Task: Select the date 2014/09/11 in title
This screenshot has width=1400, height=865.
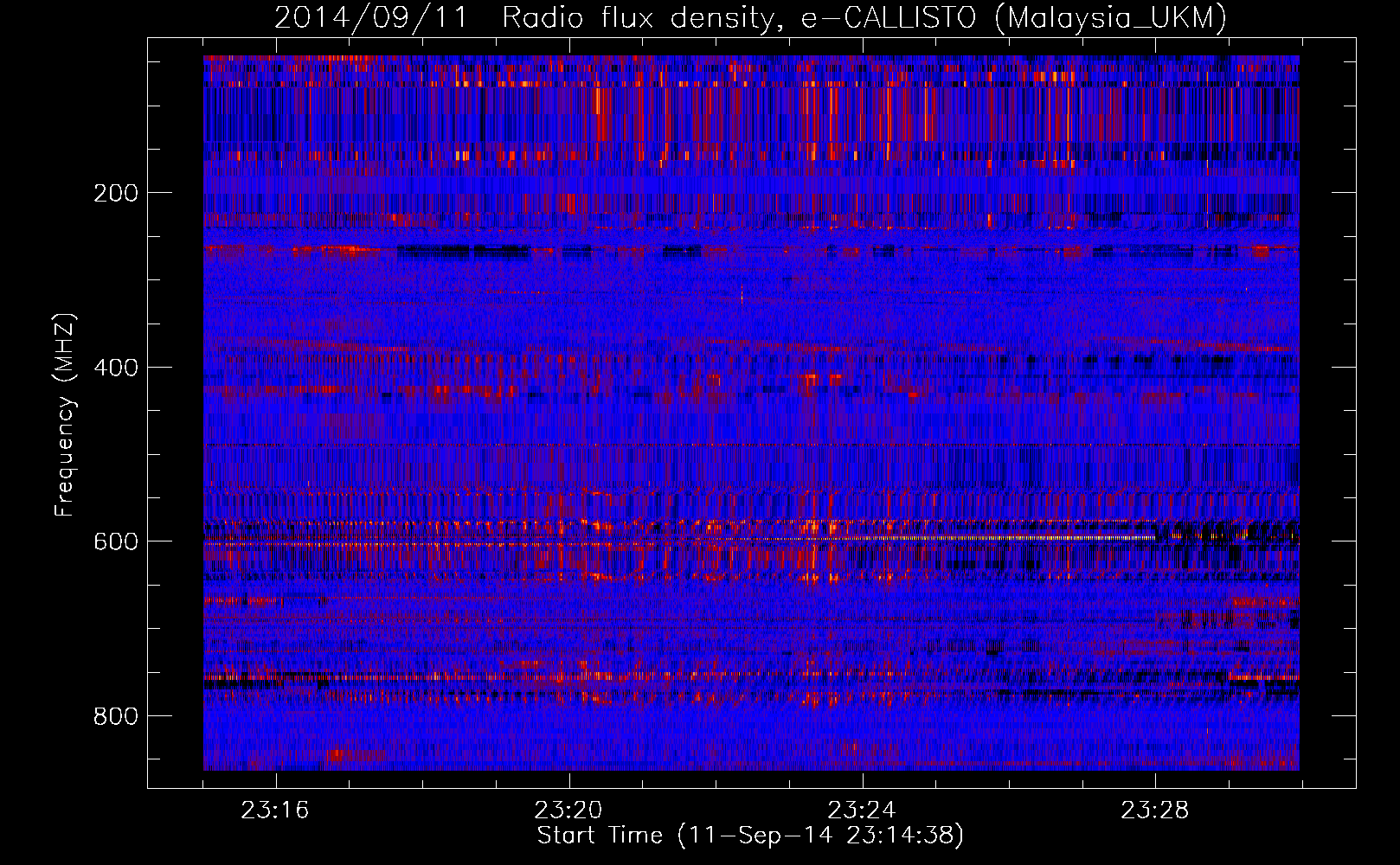Action: [x=371, y=17]
